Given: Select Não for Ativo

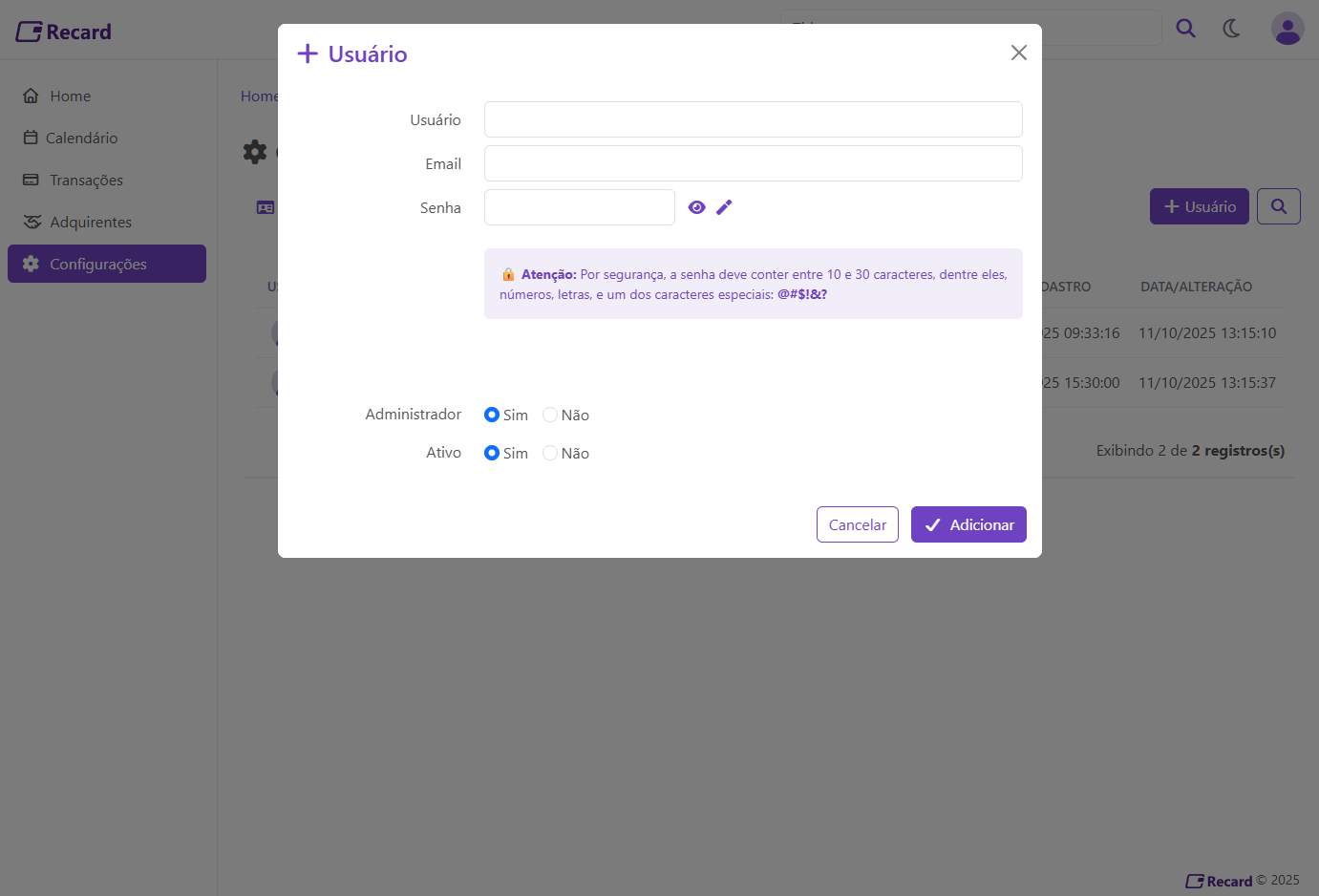Looking at the screenshot, I should [x=550, y=453].
